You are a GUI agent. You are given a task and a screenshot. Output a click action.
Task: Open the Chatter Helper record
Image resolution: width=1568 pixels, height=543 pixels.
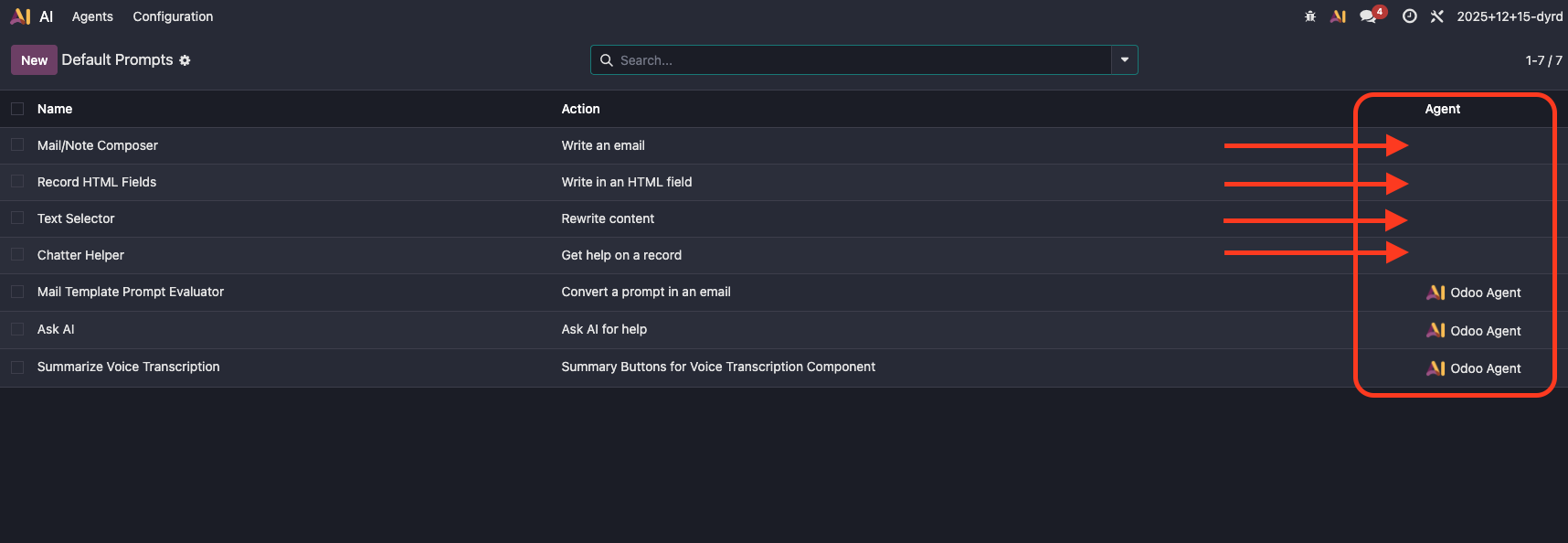80,255
